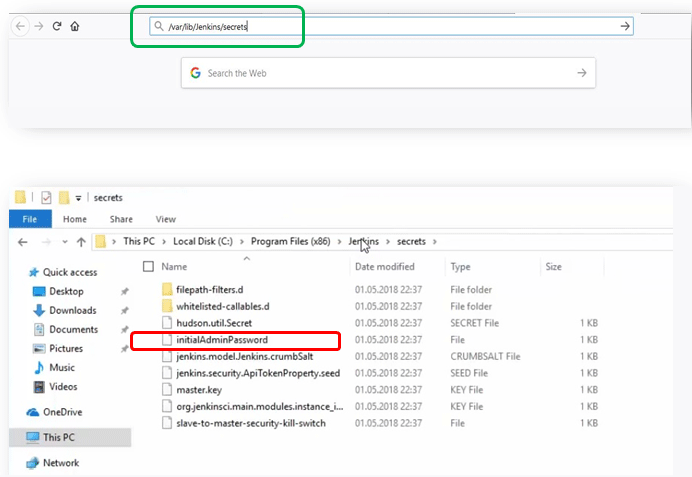Open the Share ribbon tab
692x477 pixels.
(x=121, y=219)
